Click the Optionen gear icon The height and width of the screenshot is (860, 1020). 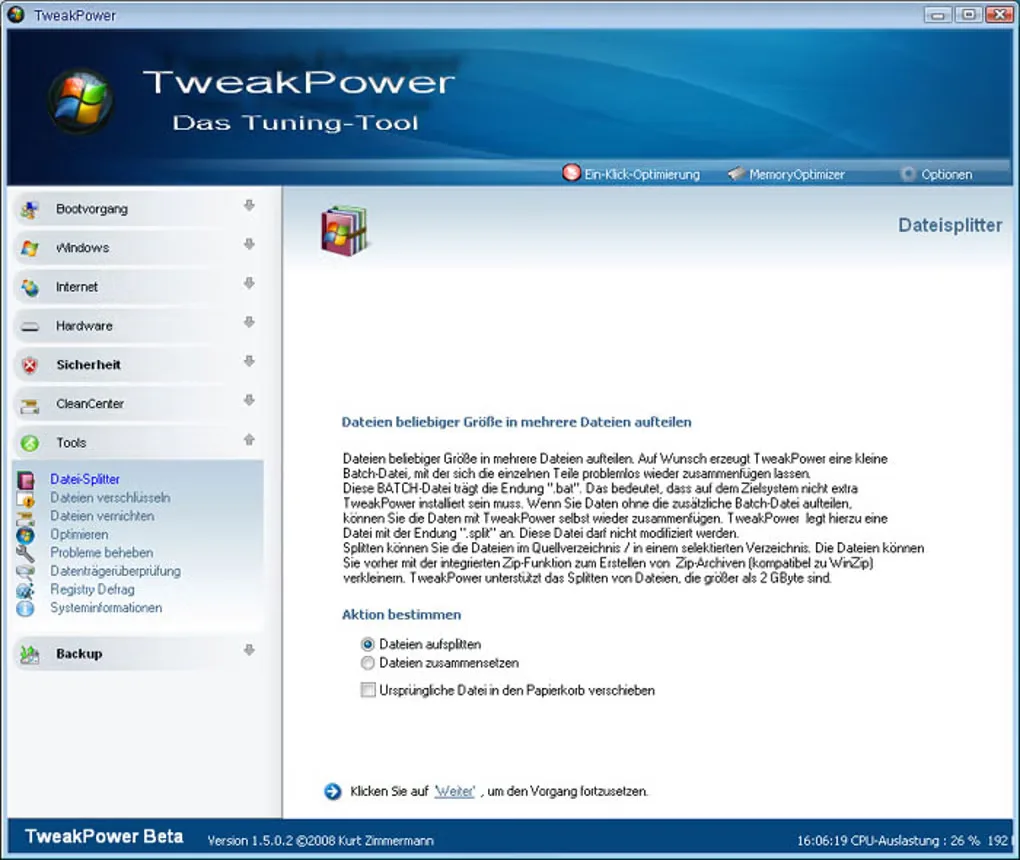tap(907, 174)
